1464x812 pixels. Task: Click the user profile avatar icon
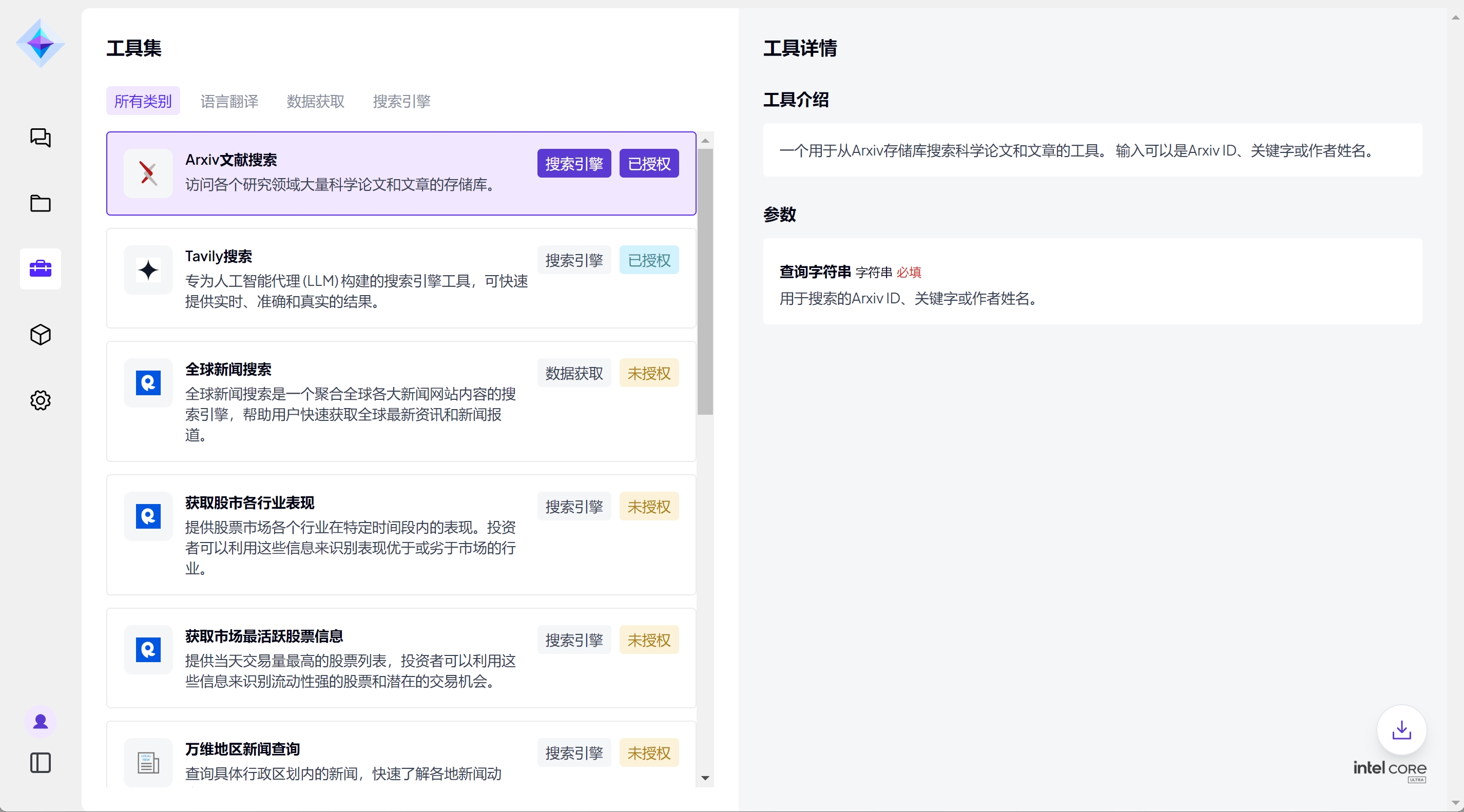pos(41,722)
